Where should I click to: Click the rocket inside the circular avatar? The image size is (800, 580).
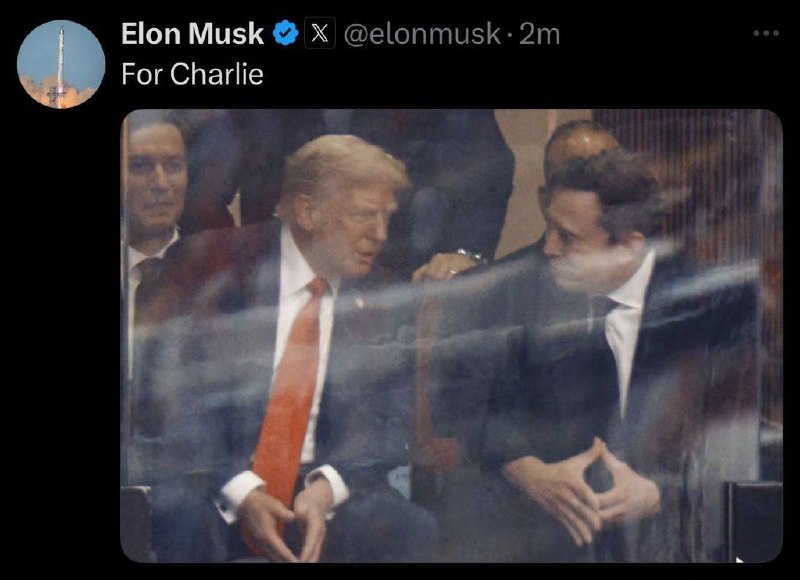(61, 64)
